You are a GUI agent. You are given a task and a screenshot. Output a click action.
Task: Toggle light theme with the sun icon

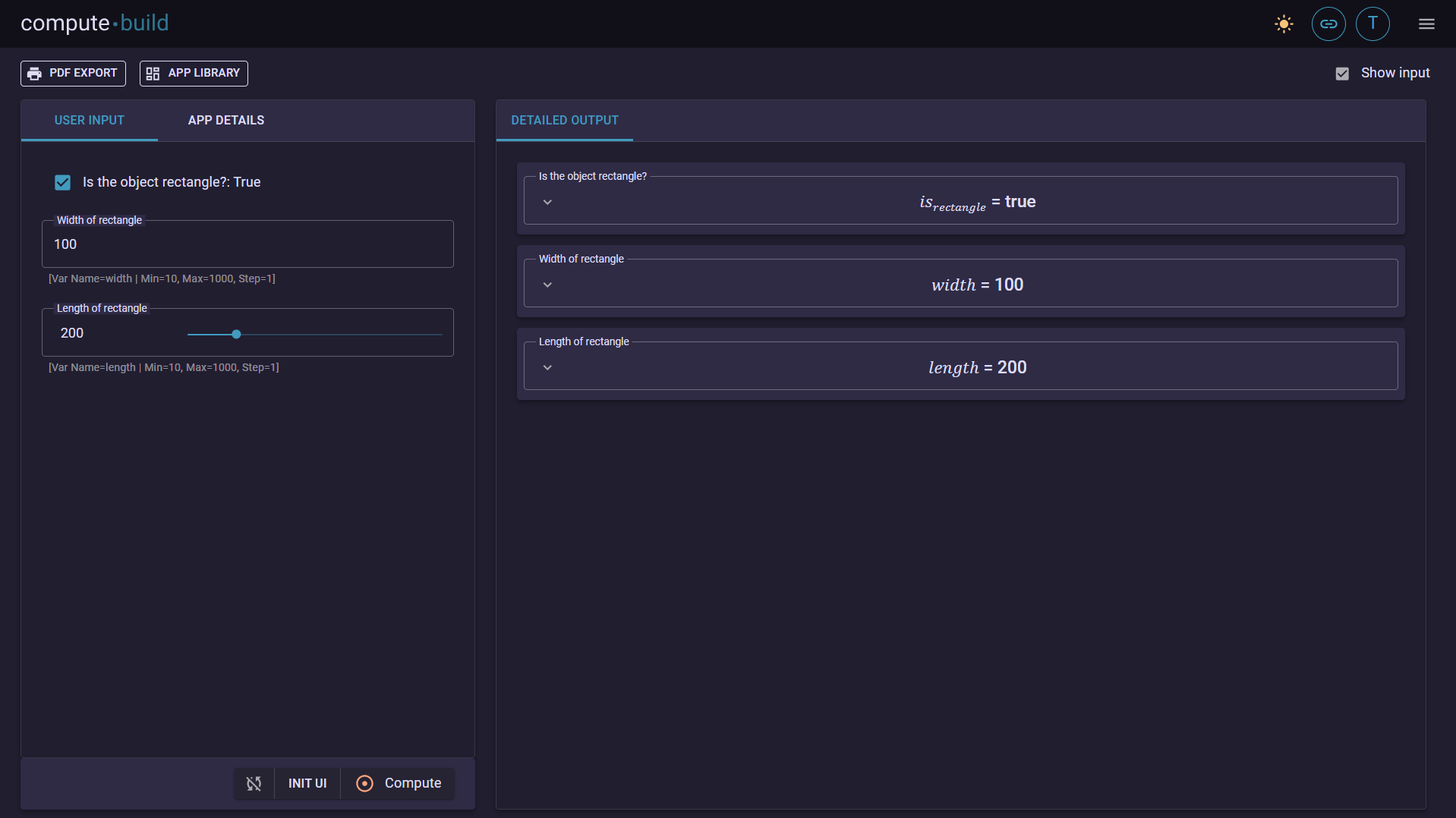coord(1284,24)
